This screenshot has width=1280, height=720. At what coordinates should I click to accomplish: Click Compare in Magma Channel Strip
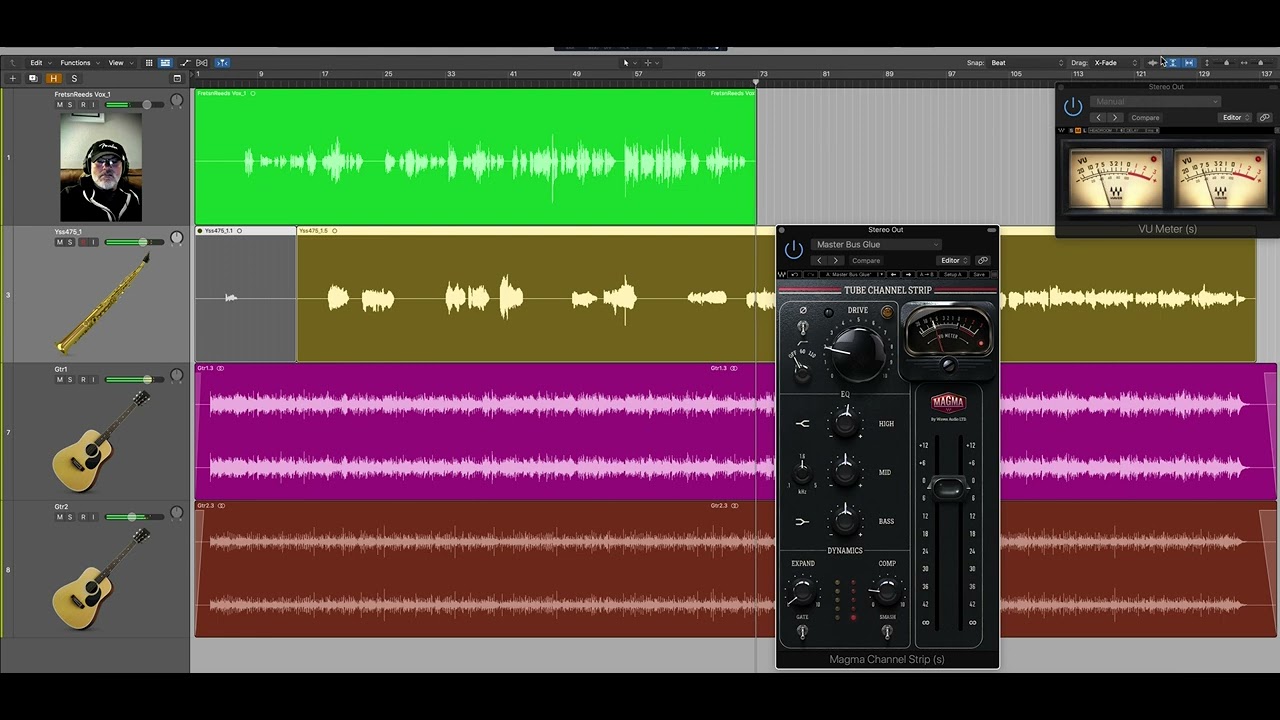pos(866,260)
